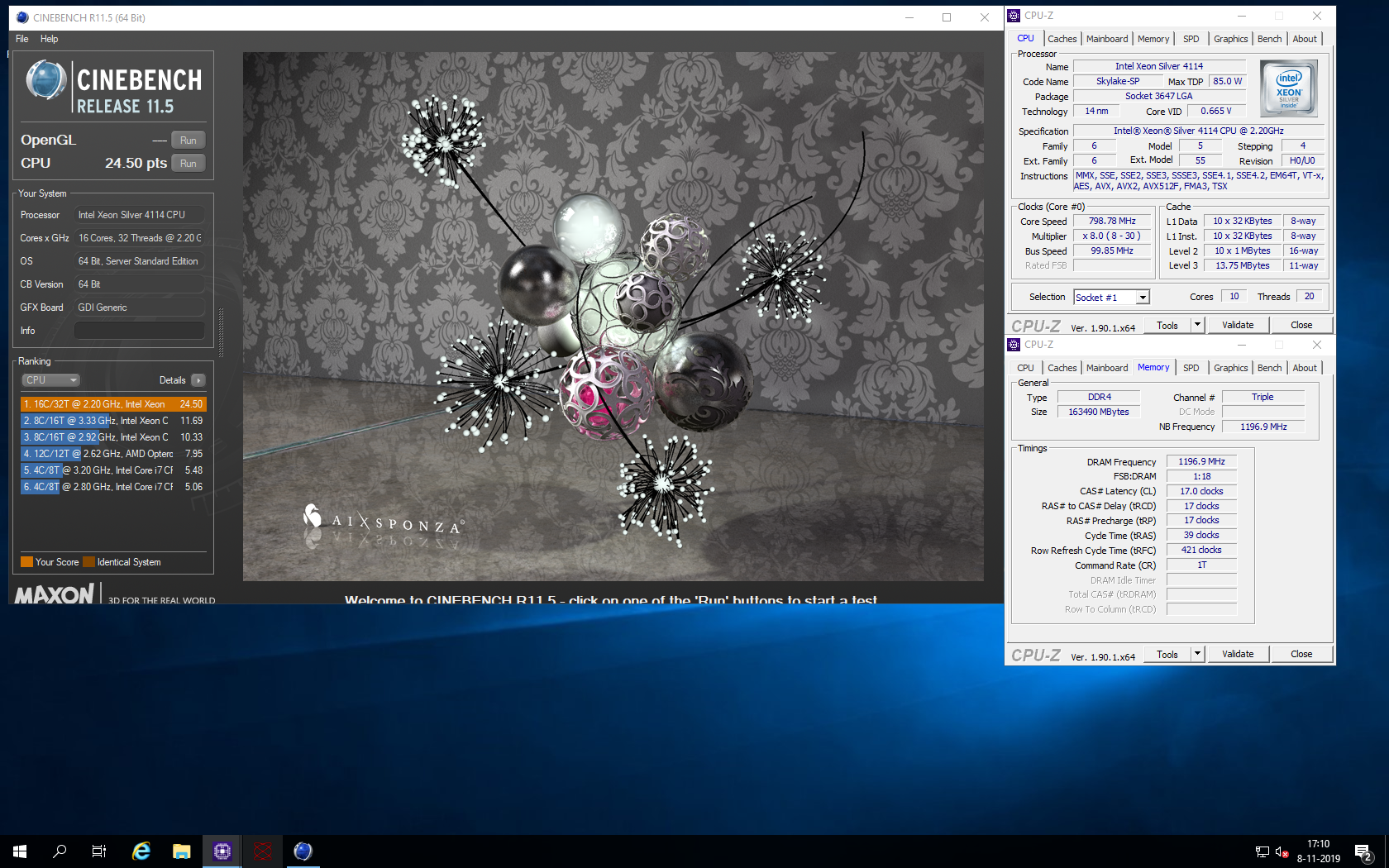Open Bench tab in lower CPU-Z
The height and width of the screenshot is (868, 1389).
[x=1270, y=368]
